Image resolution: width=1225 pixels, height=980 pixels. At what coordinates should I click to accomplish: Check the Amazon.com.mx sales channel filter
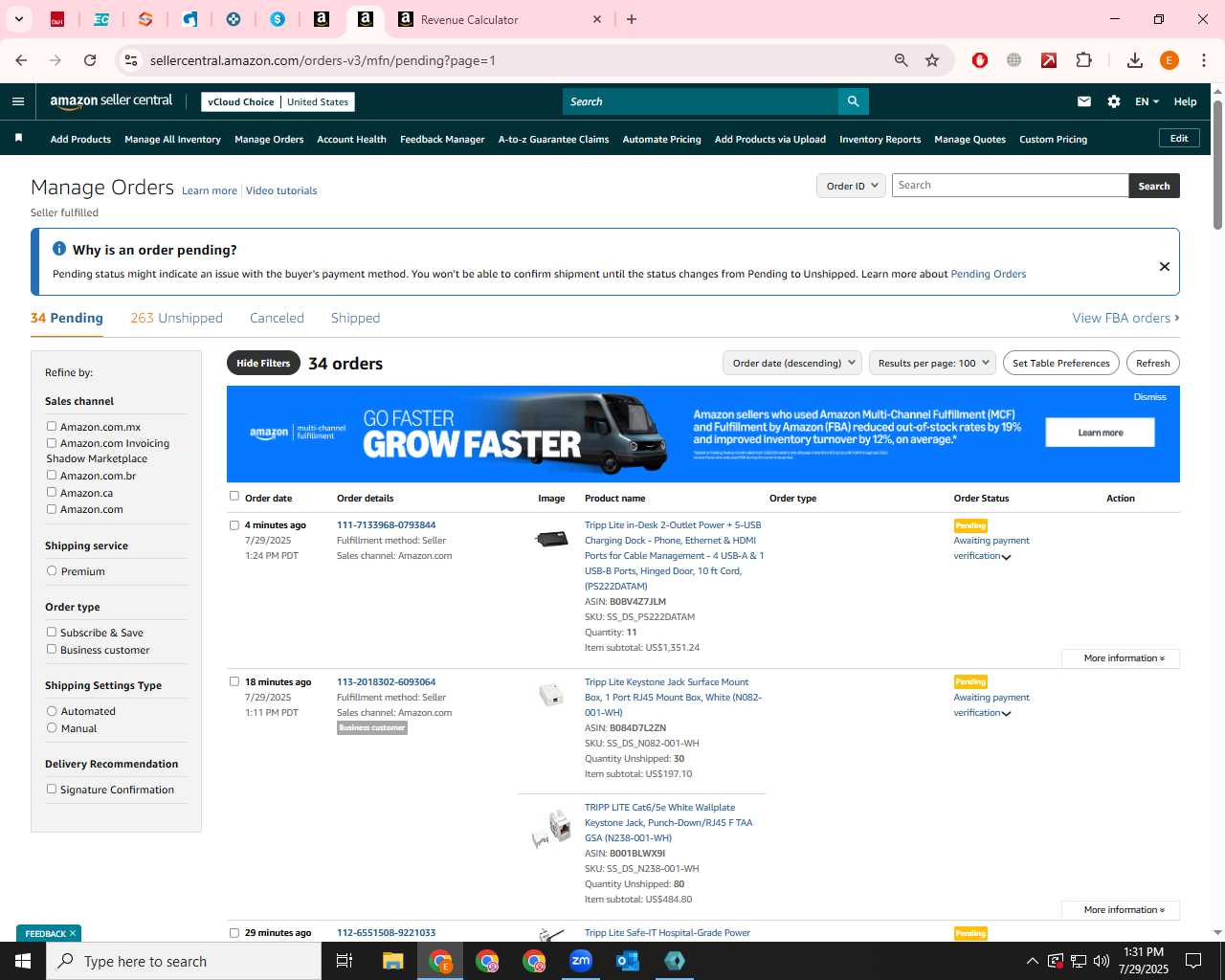click(52, 426)
